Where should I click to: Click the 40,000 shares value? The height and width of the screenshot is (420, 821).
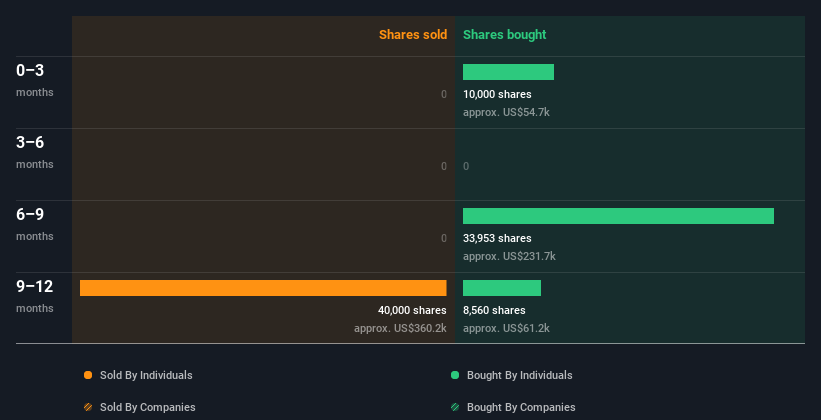pyautogui.click(x=412, y=310)
